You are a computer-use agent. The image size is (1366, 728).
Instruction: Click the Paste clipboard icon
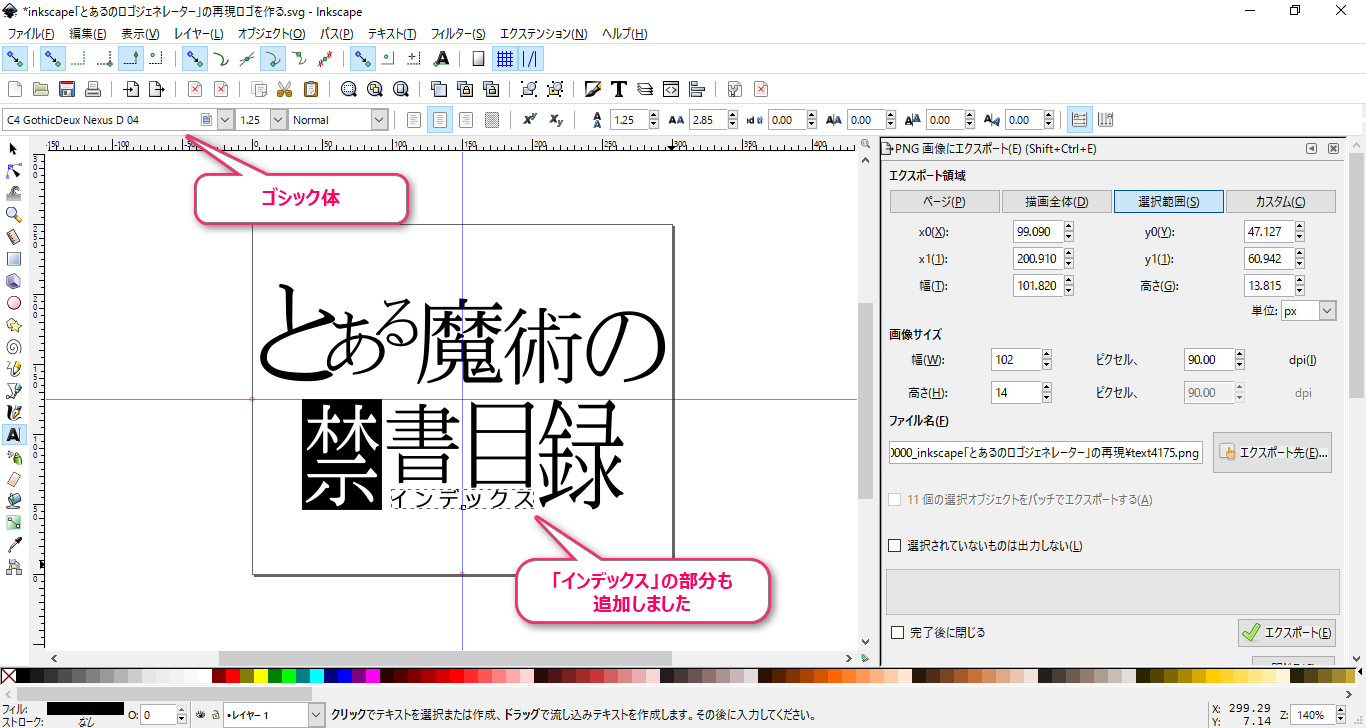point(311,89)
